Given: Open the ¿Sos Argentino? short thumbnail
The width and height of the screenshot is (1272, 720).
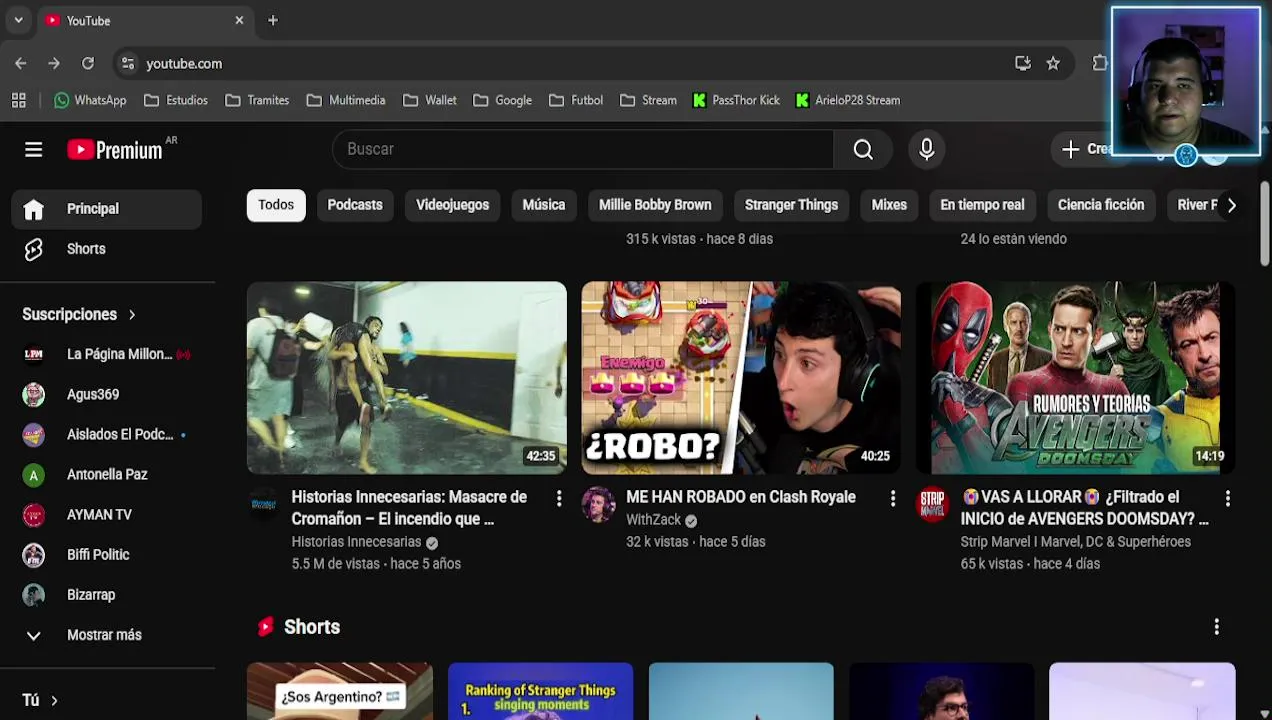Looking at the screenshot, I should (x=340, y=691).
